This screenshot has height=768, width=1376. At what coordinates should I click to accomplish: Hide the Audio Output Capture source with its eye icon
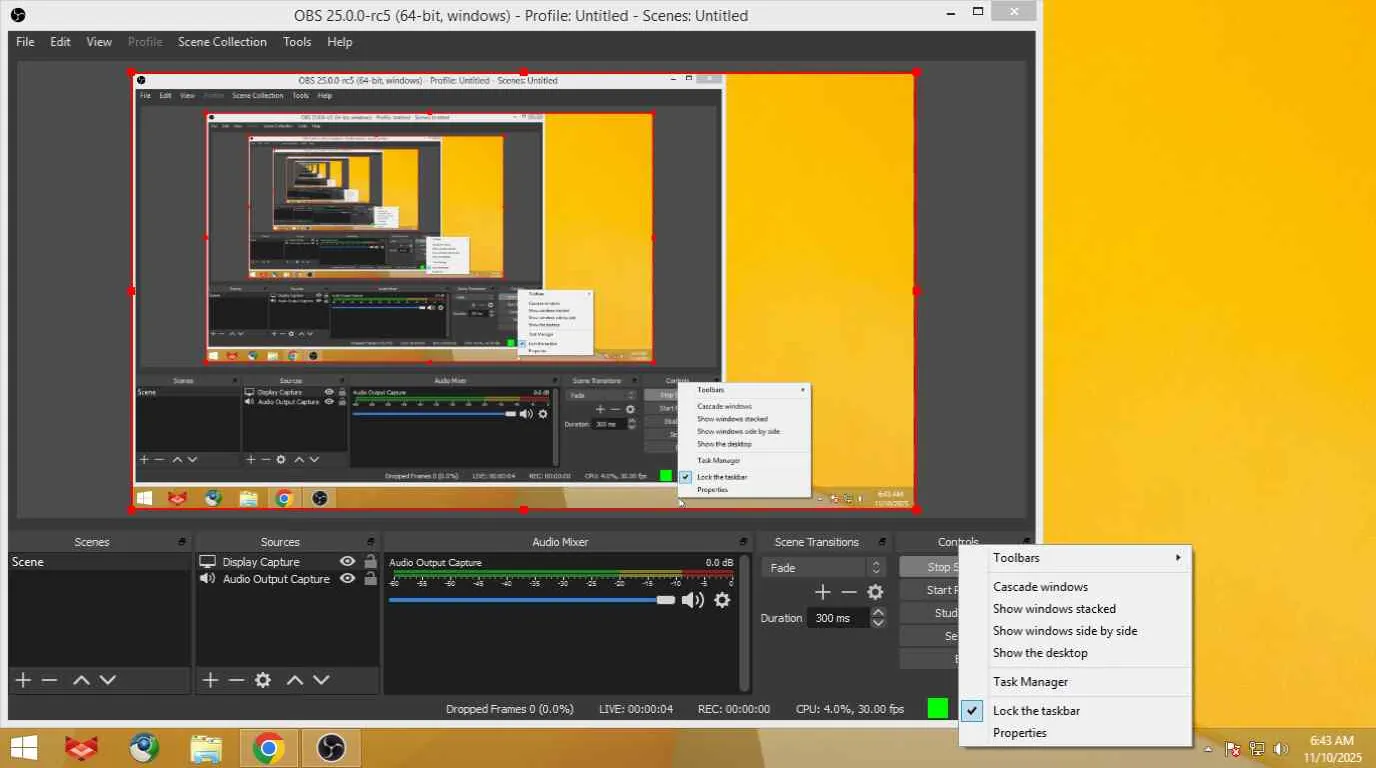[x=347, y=579]
